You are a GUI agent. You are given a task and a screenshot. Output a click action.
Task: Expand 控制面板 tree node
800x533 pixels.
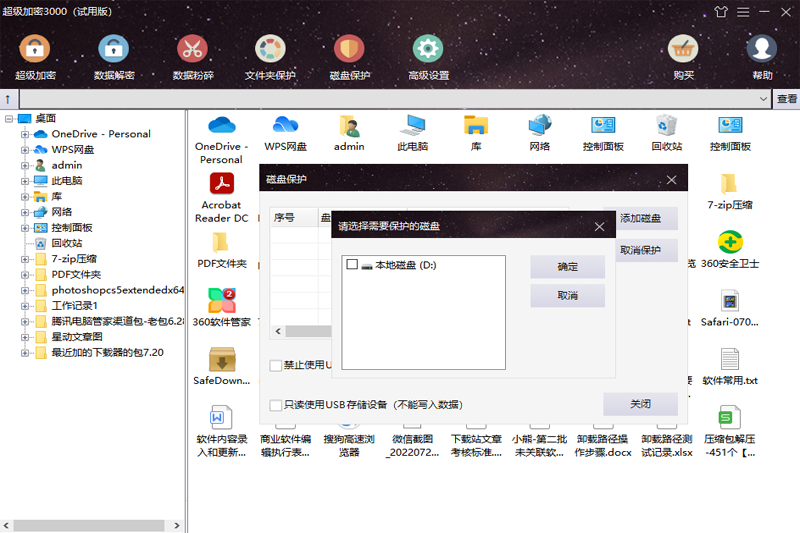click(x=24, y=228)
